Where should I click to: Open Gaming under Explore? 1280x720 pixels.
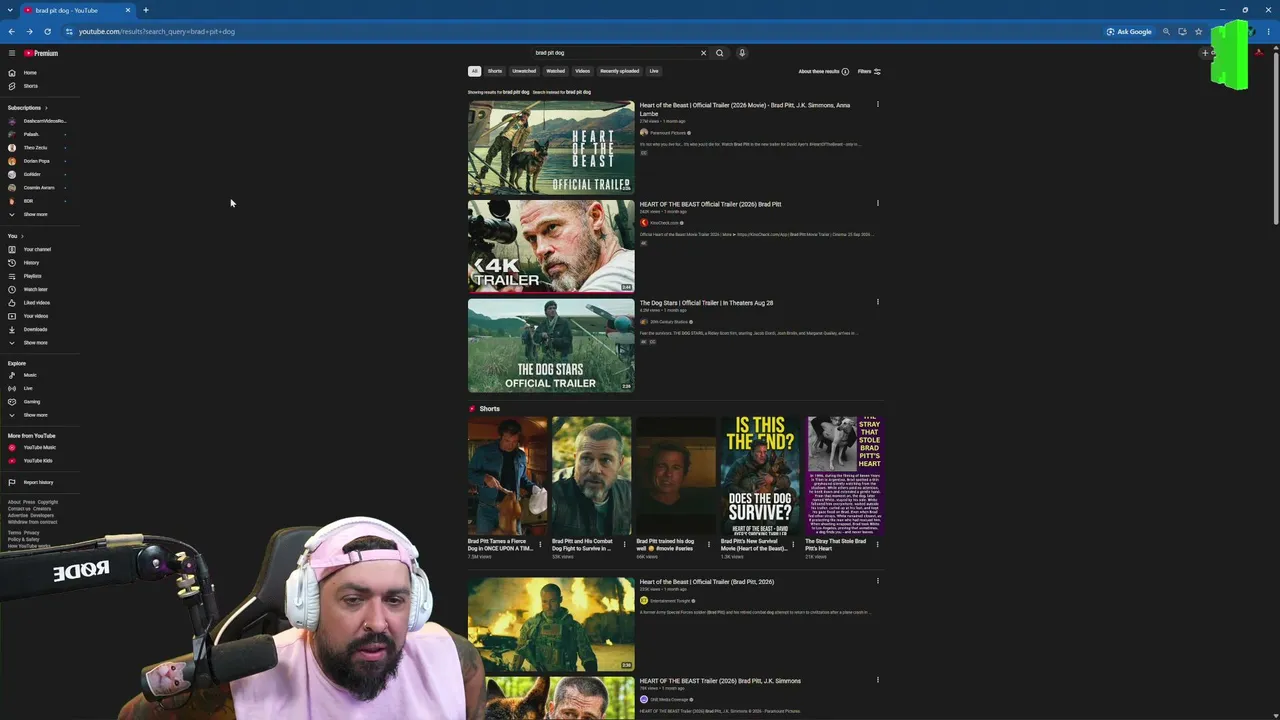click(x=31, y=402)
